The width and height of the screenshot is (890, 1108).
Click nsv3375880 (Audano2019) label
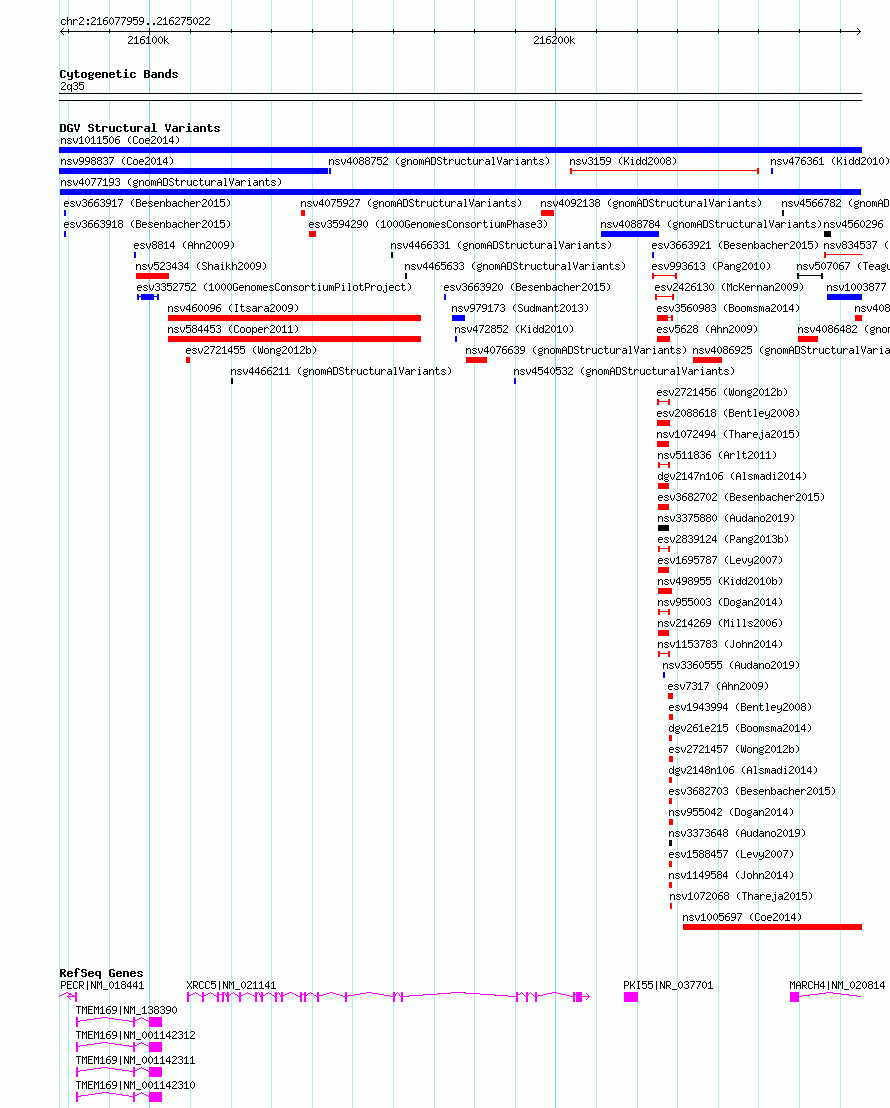click(727, 519)
